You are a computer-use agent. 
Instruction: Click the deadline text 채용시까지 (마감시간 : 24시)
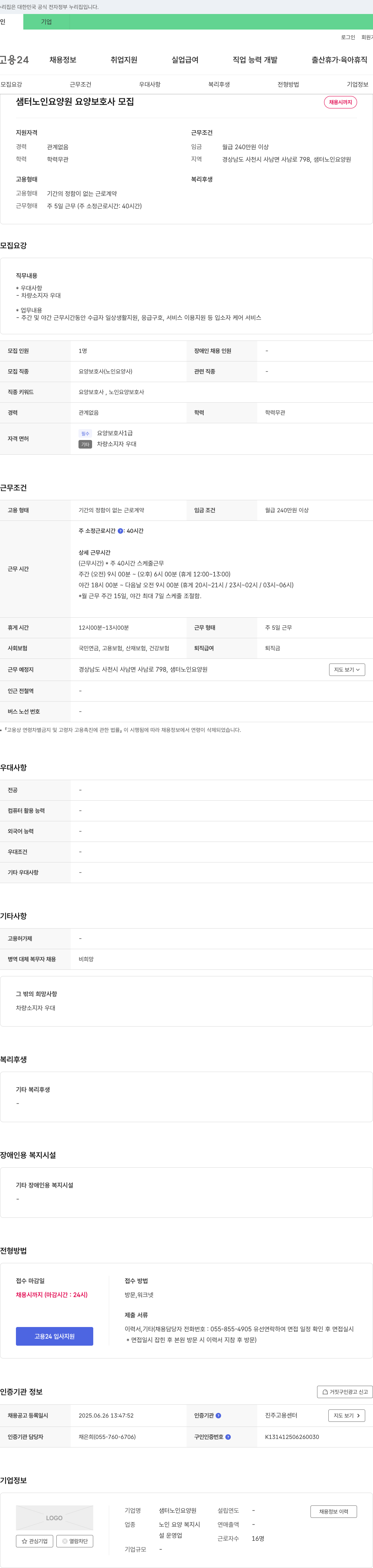(52, 1295)
